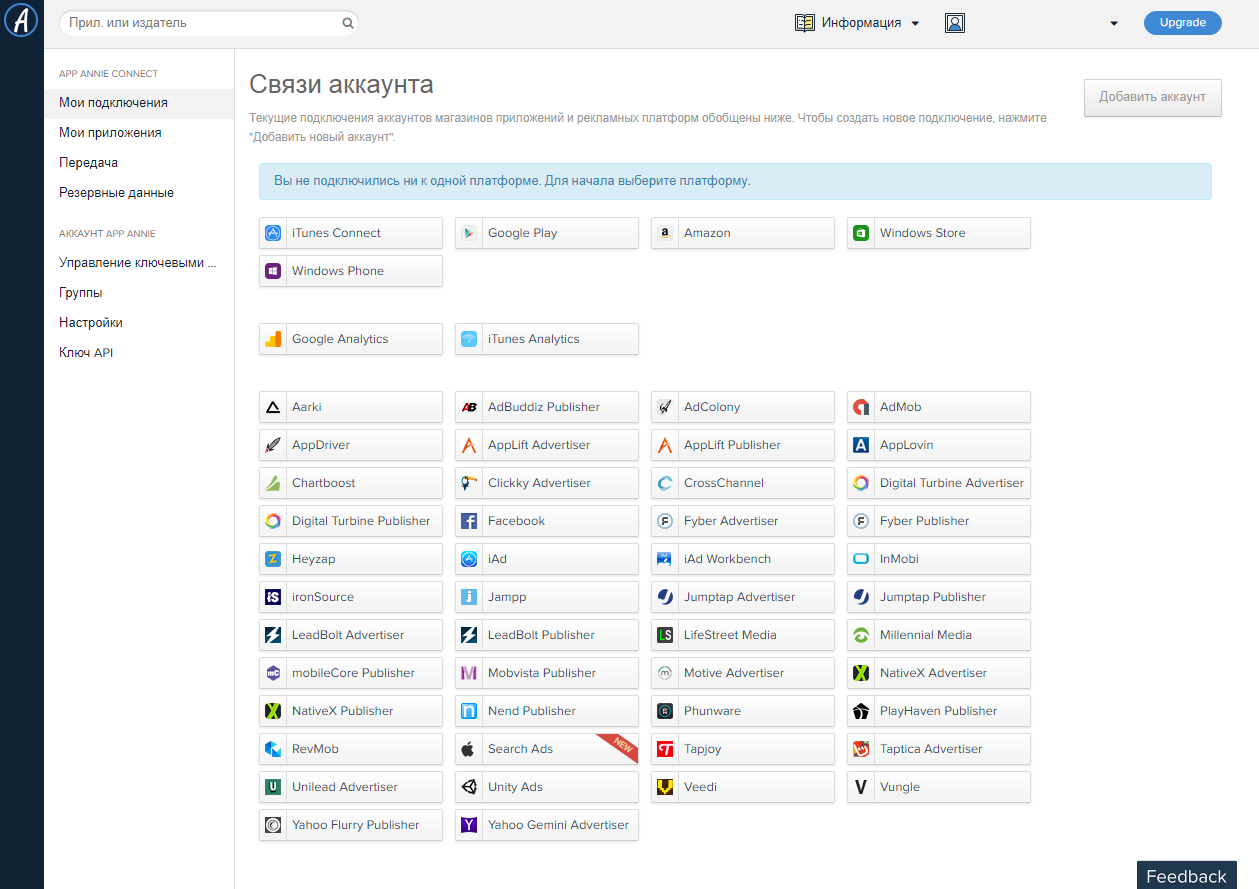
Task: Click the Добавить аккаунт button
Action: coord(1152,97)
